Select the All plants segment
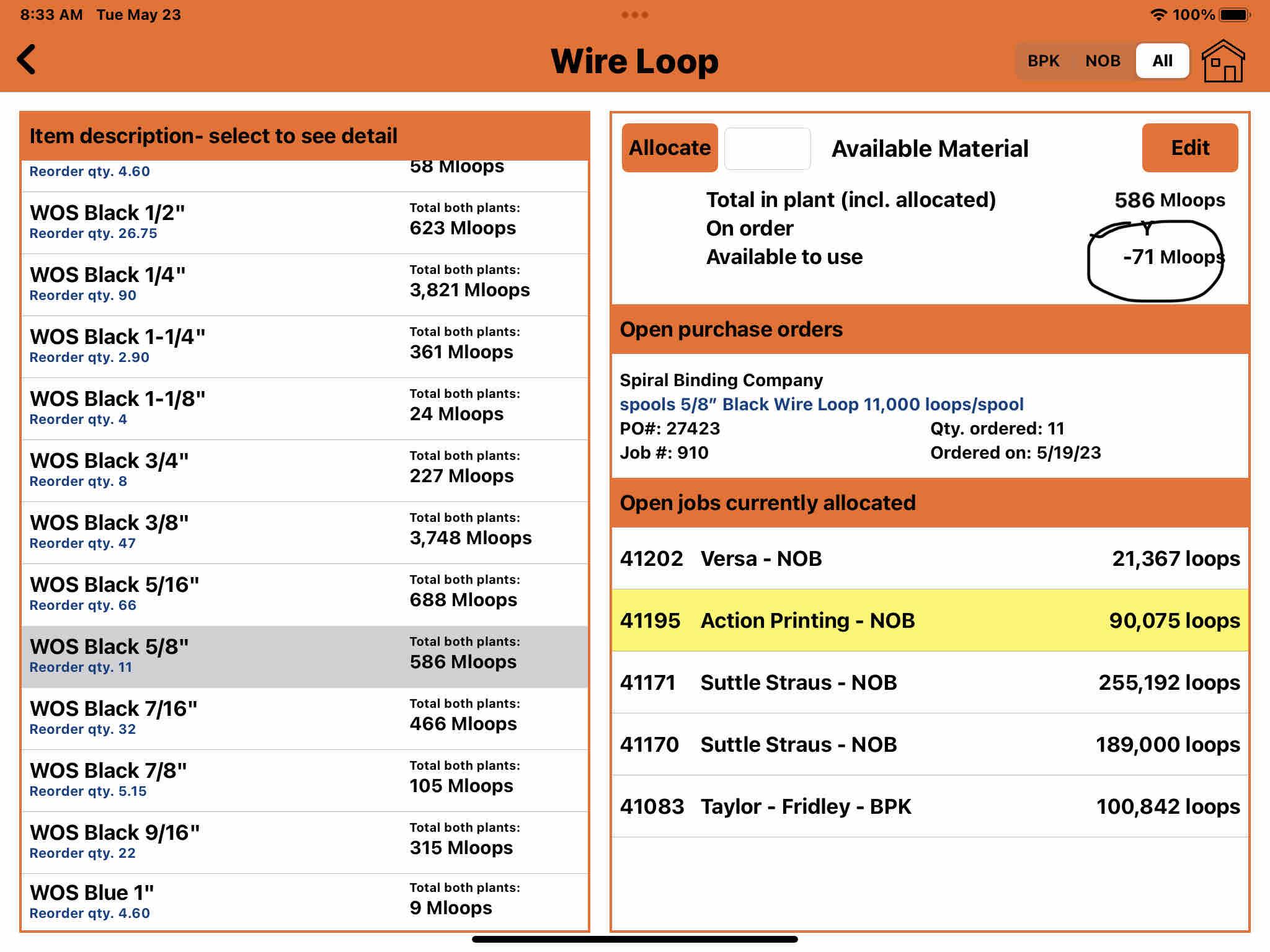Screen dimensions: 1270x952 click(1162, 61)
